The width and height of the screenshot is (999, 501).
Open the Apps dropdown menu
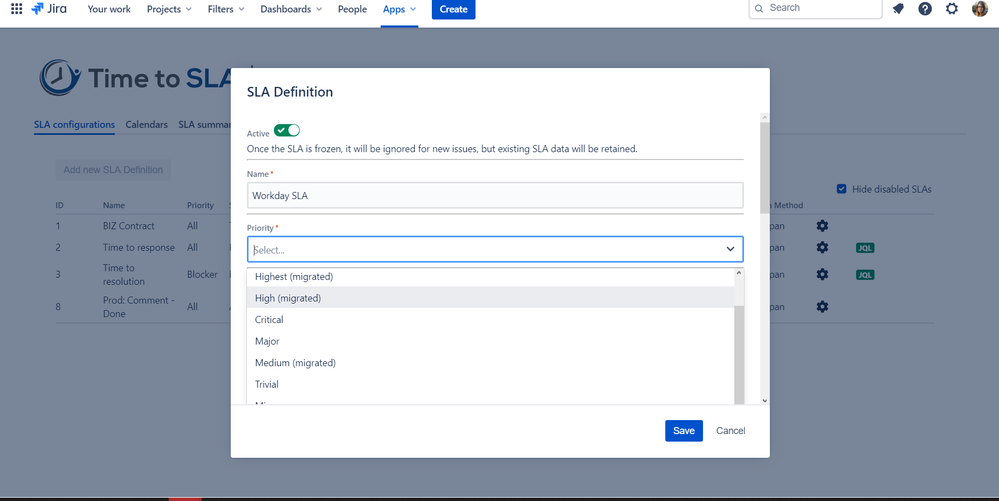click(x=399, y=9)
